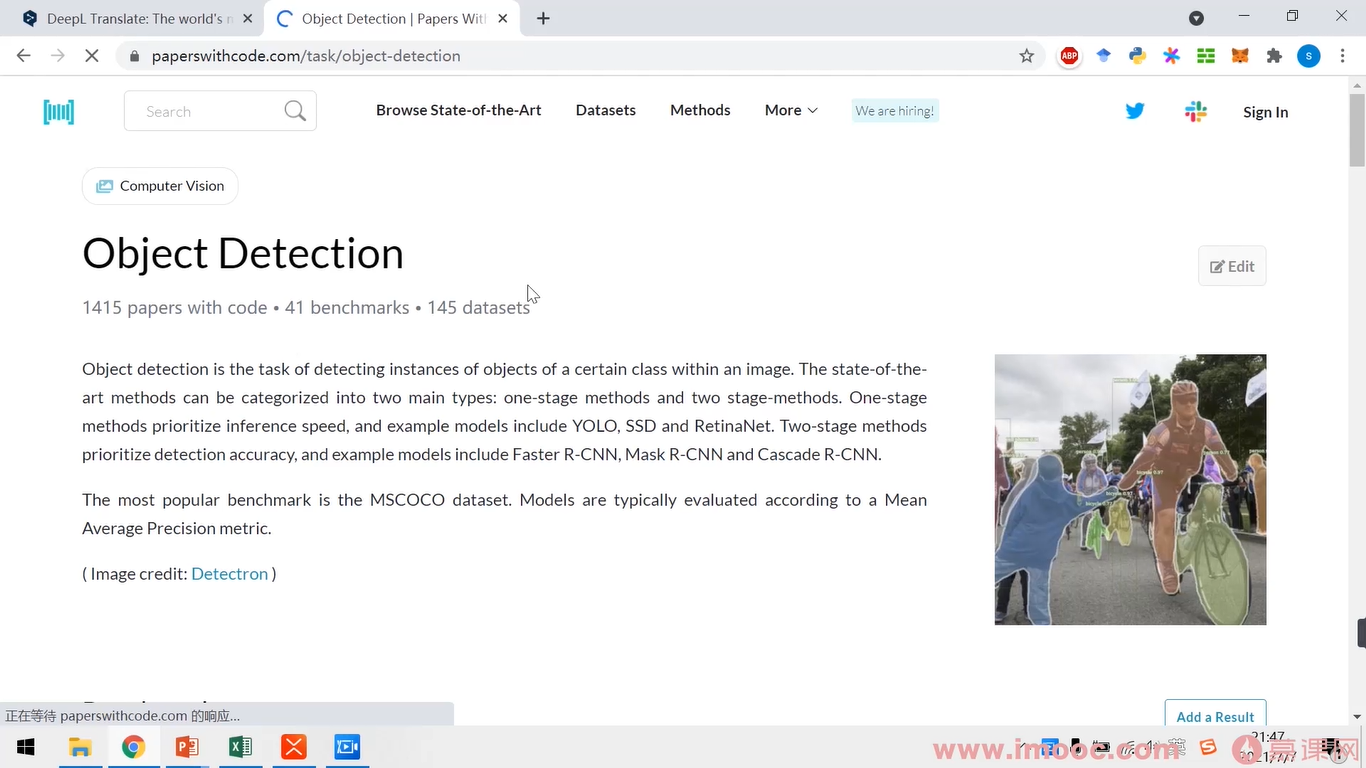
Task: Open the Windows Start menu
Action: (x=26, y=747)
